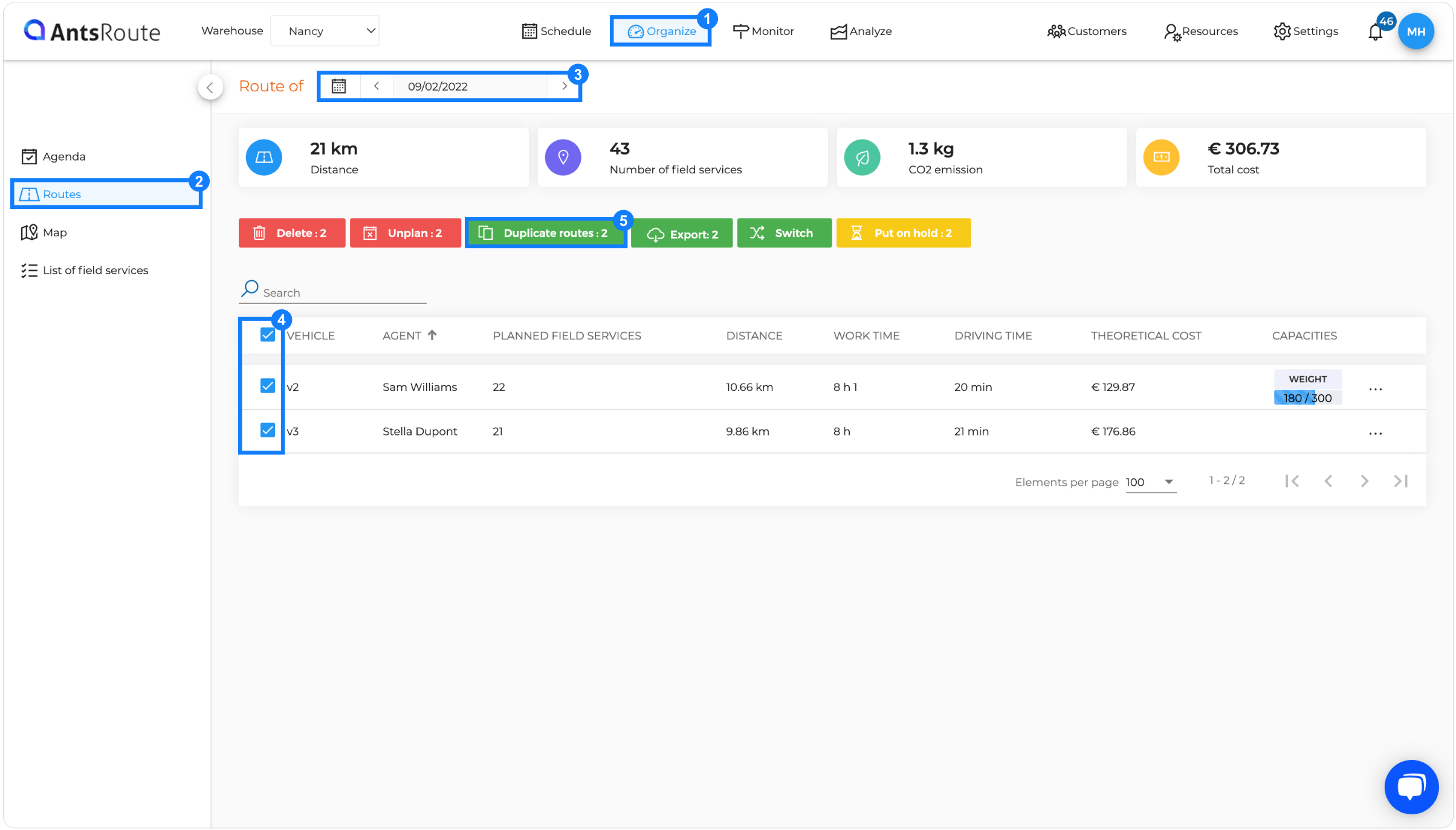Open the Organize tab
Viewport: 1456px width, 830px height.
[661, 31]
